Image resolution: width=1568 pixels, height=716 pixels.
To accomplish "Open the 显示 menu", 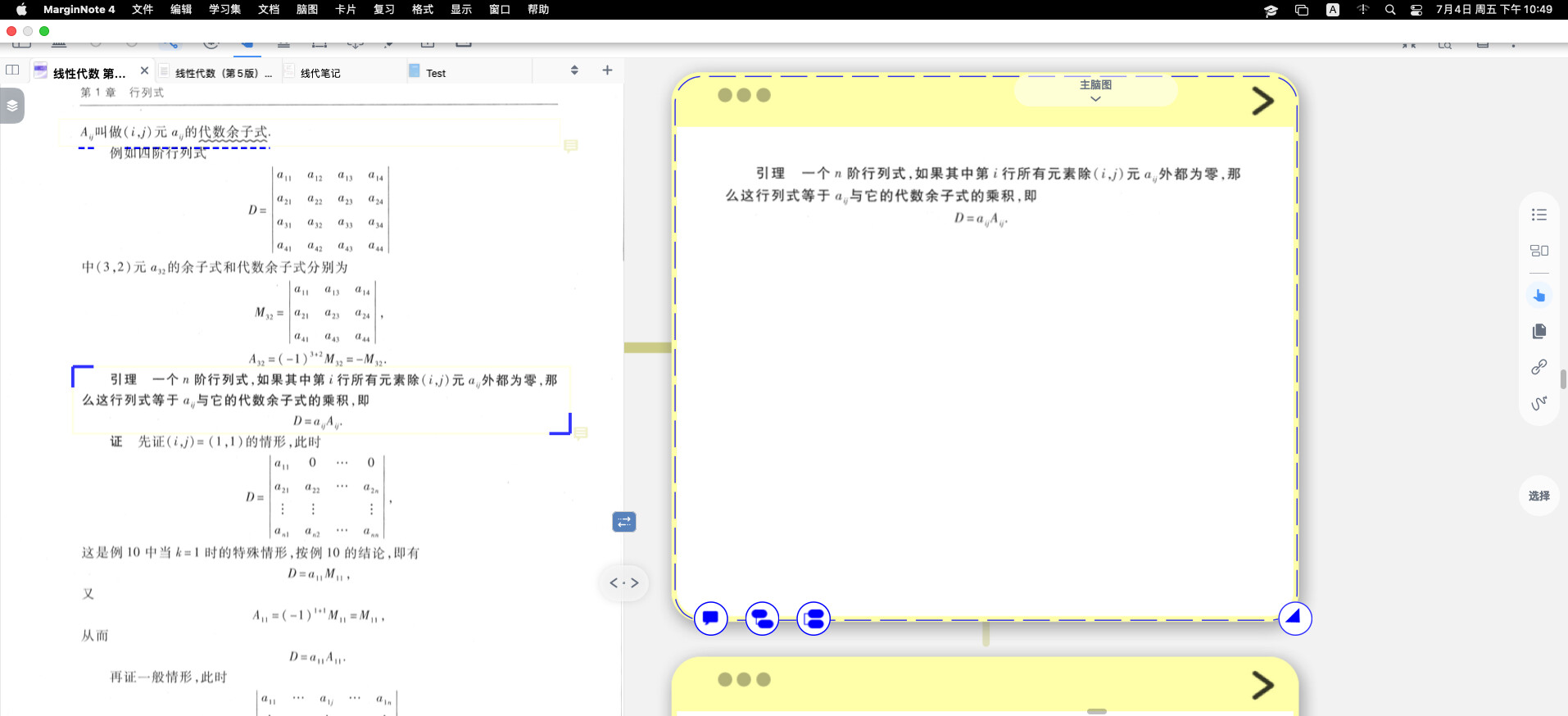I will 461,9.
